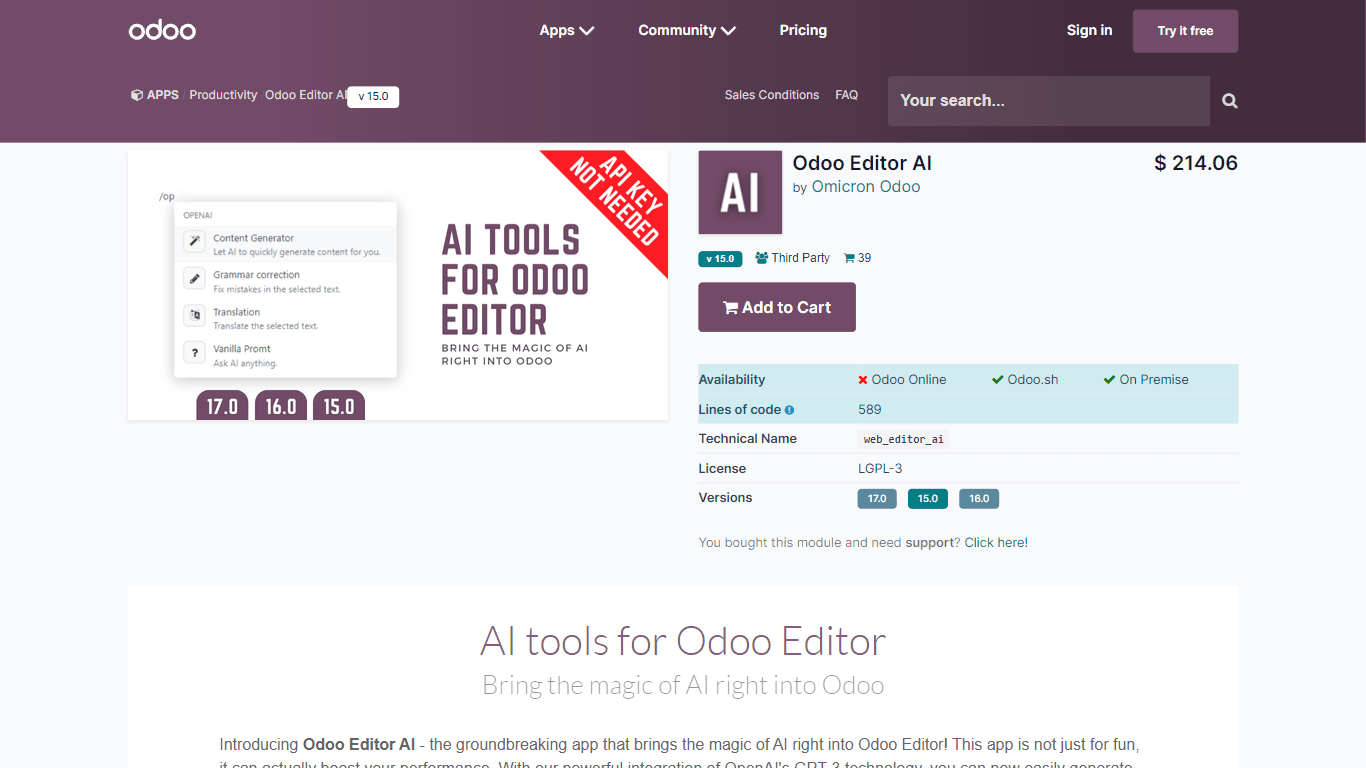Switch to version 16.0
This screenshot has width=1366, height=768.
click(x=979, y=498)
